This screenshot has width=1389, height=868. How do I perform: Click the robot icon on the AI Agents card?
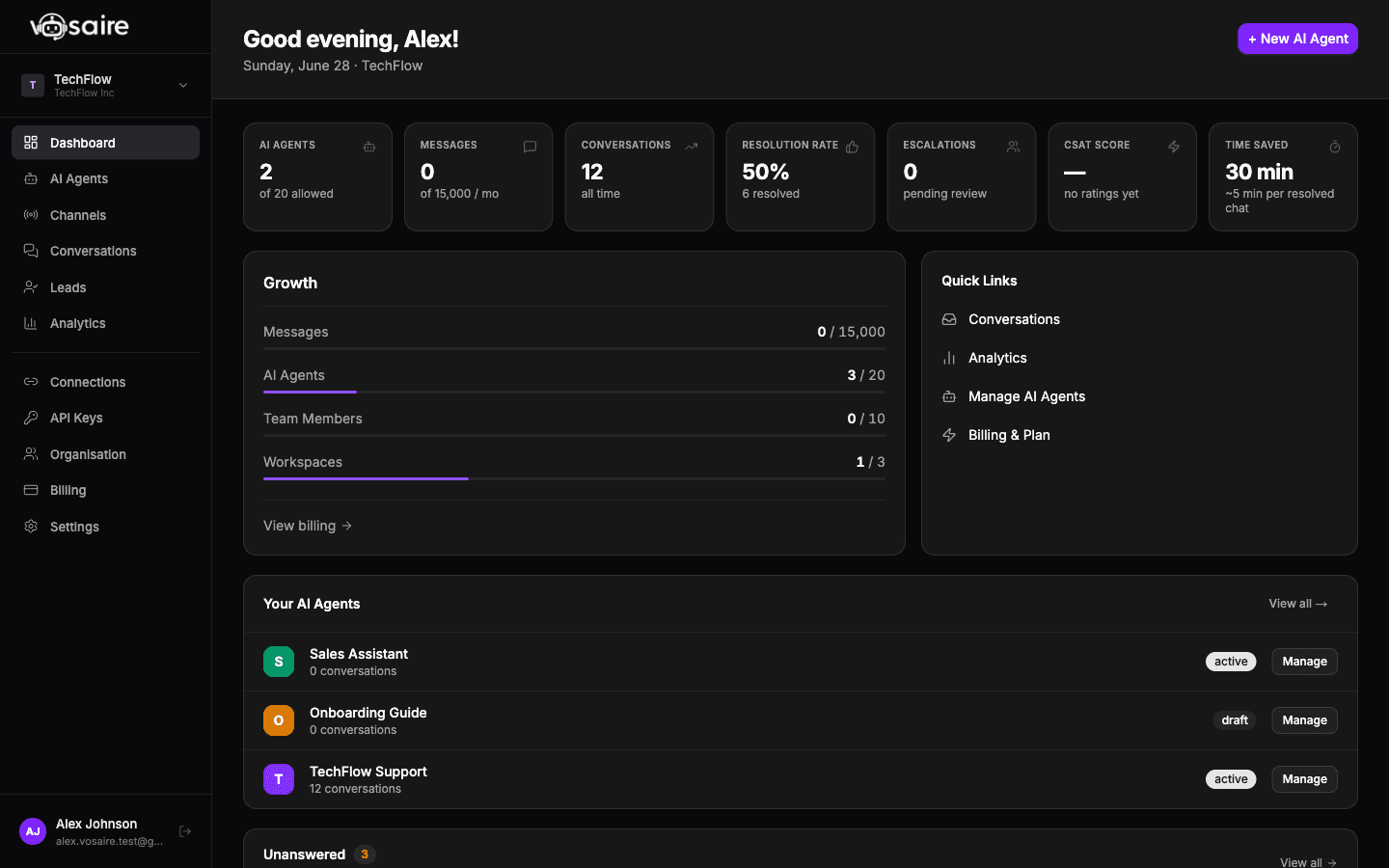tap(369, 147)
